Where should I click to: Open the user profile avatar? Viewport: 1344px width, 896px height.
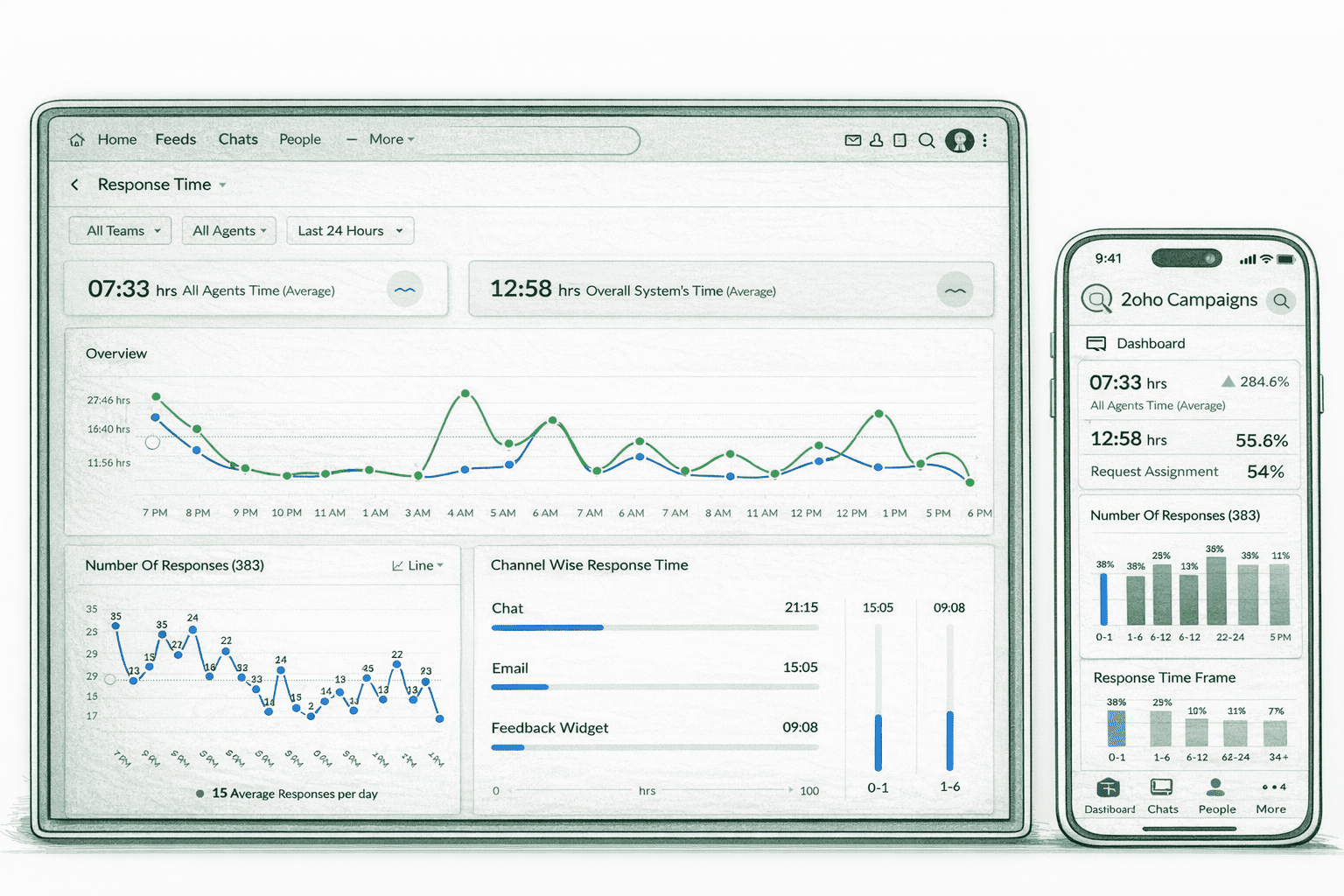960,141
